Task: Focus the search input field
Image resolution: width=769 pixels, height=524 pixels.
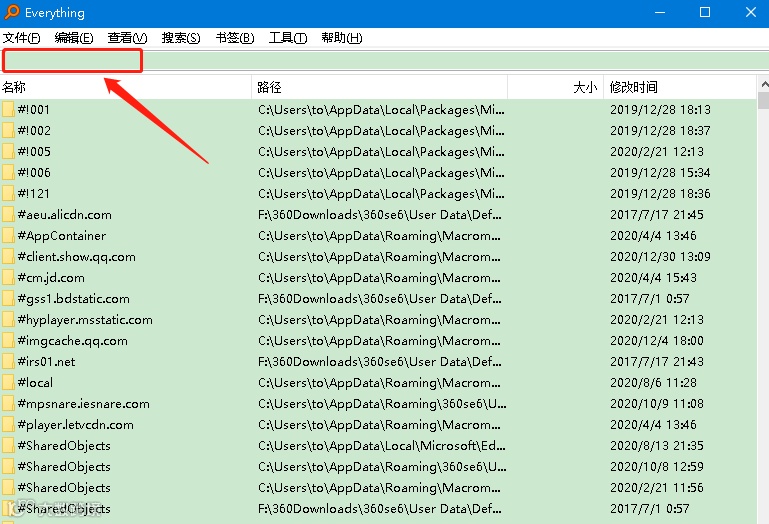Action: (384, 61)
